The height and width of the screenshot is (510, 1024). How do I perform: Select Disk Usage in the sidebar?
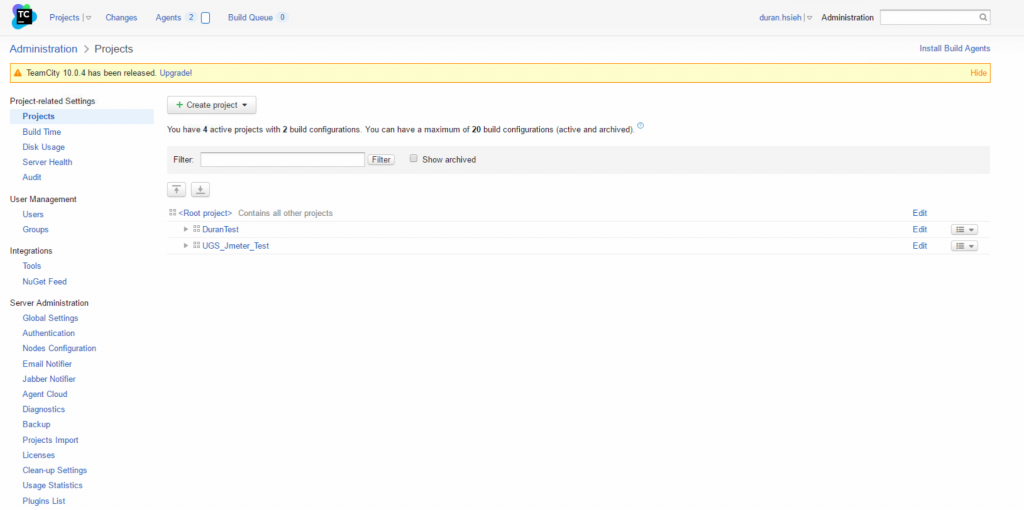click(x=43, y=147)
